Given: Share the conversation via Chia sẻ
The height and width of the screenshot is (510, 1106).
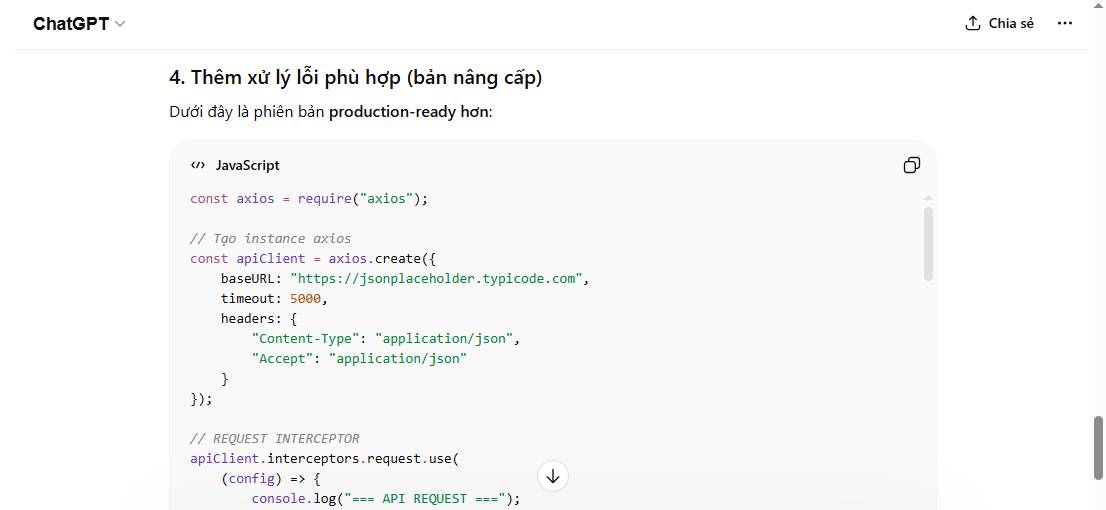Looking at the screenshot, I should click(999, 23).
